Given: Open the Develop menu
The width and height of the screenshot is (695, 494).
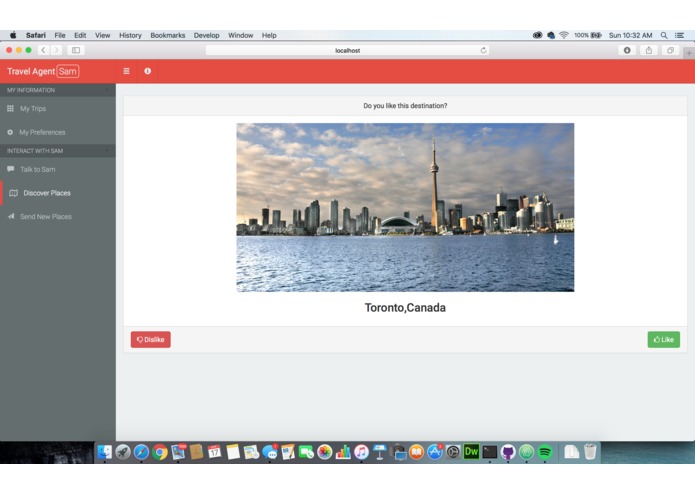Looking at the screenshot, I should 206,35.
